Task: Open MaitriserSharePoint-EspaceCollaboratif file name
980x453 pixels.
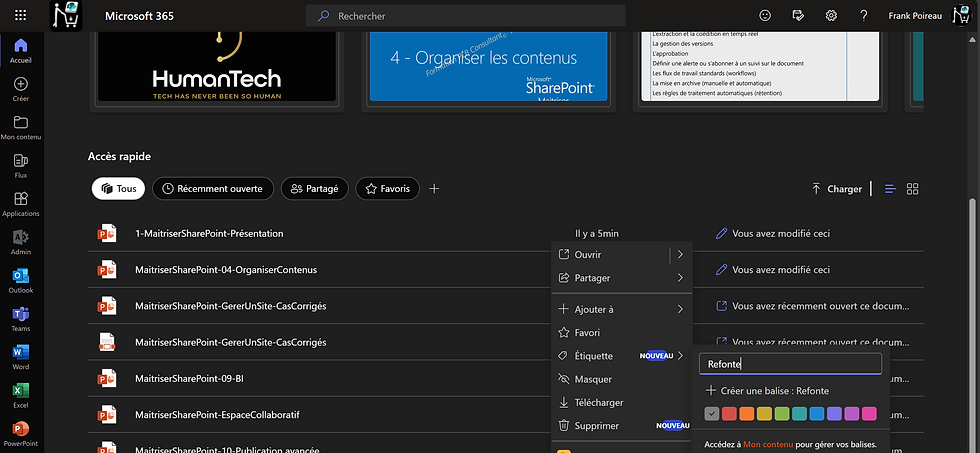Action: pos(218,415)
